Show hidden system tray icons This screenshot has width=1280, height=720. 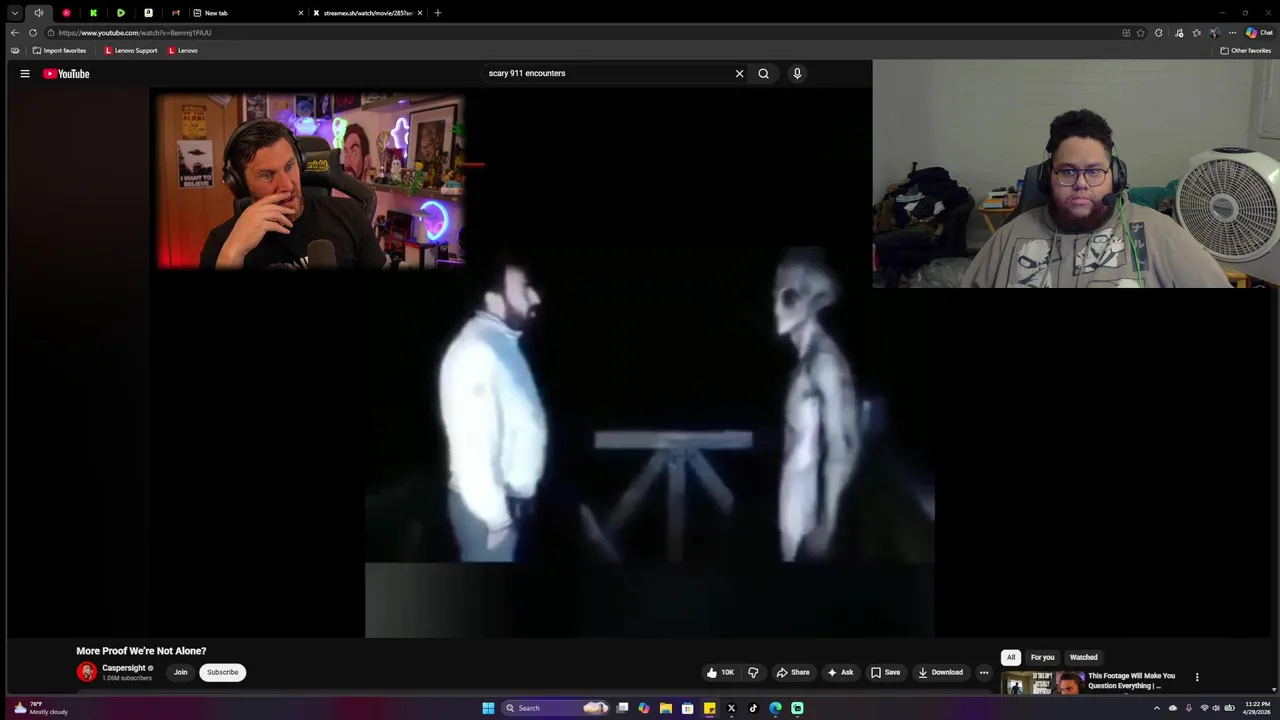(1157, 708)
